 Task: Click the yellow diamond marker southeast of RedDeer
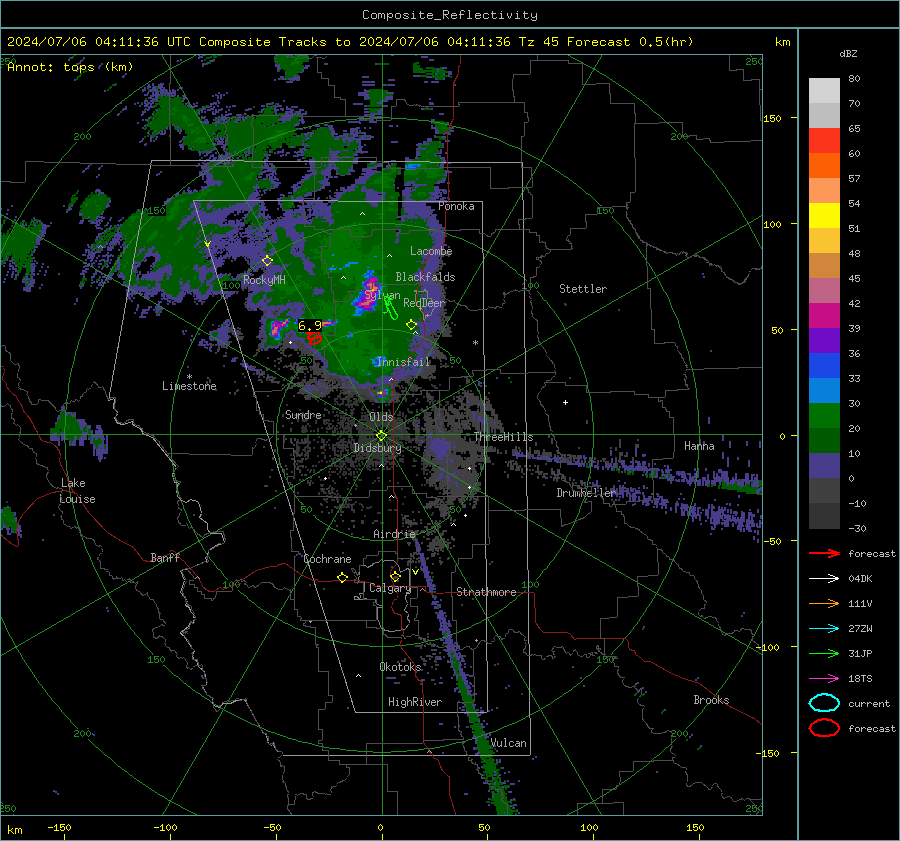[411, 325]
